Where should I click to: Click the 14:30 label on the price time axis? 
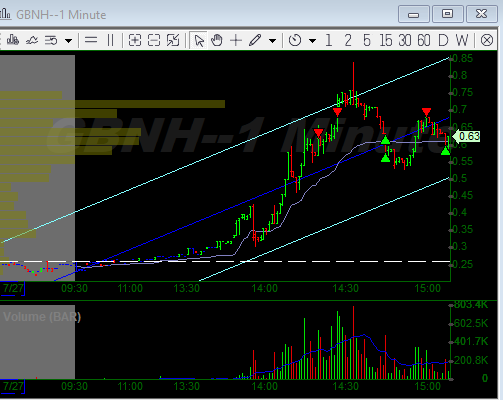point(346,288)
